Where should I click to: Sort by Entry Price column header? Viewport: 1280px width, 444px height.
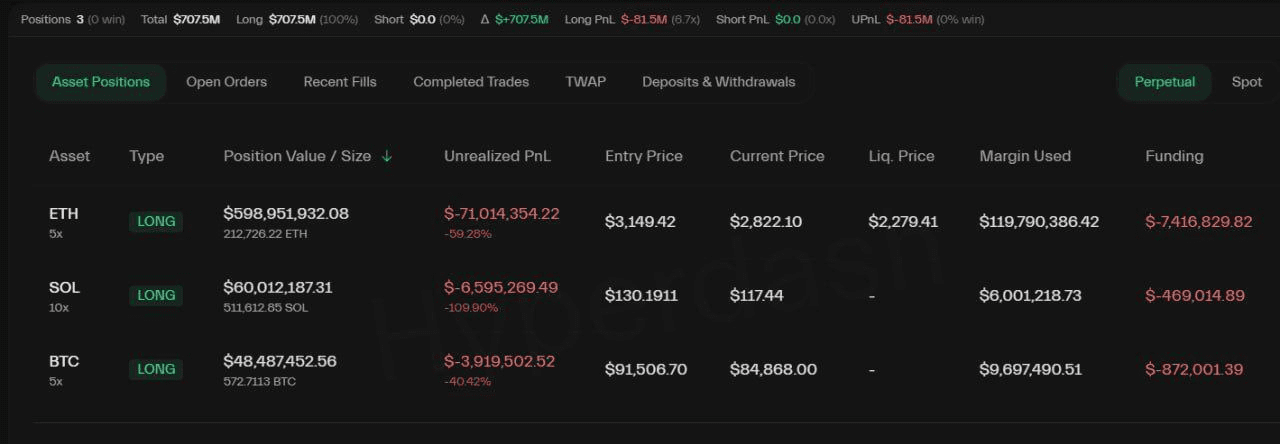click(x=643, y=156)
